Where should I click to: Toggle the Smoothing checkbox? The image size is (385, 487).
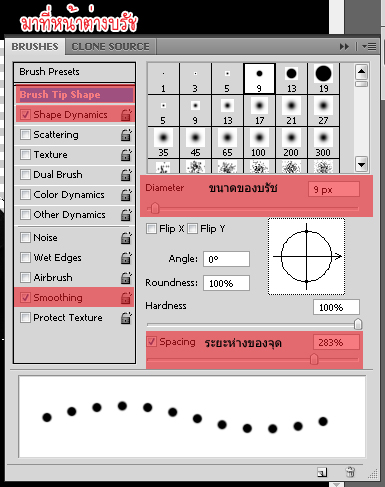(25, 297)
